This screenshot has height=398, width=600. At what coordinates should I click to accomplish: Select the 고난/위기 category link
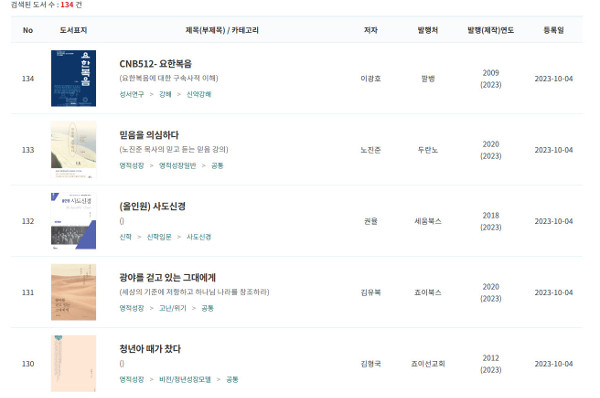coord(173,308)
